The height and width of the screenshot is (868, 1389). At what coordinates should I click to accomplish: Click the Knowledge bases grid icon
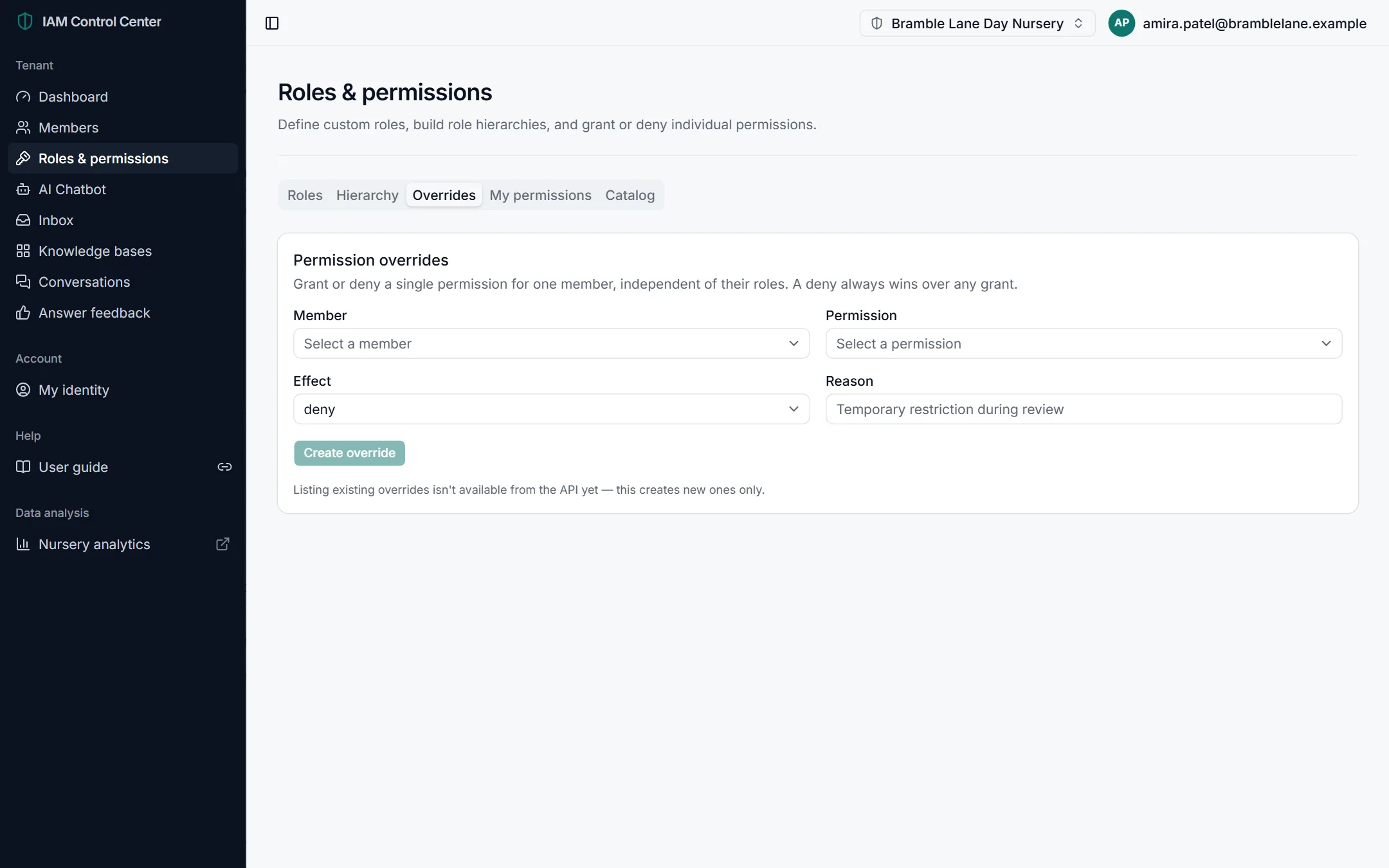click(x=23, y=251)
